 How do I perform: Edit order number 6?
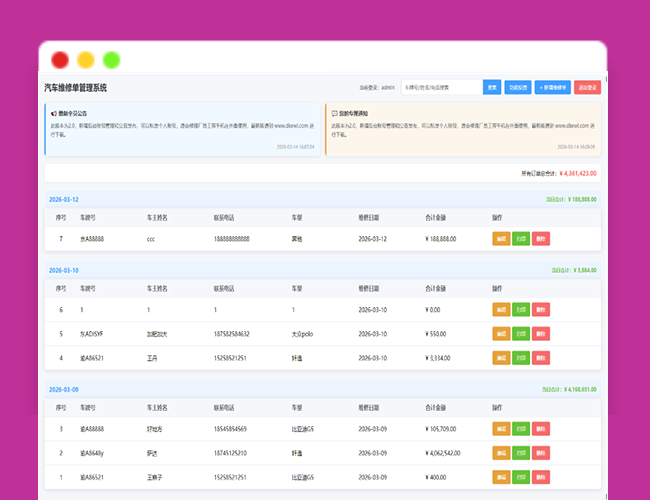pos(501,309)
